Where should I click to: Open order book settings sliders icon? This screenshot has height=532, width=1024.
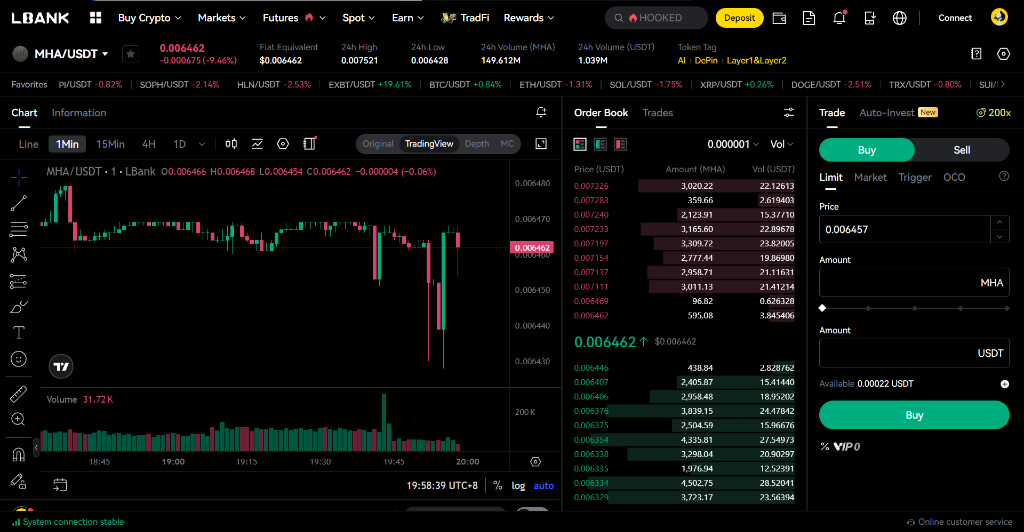789,113
